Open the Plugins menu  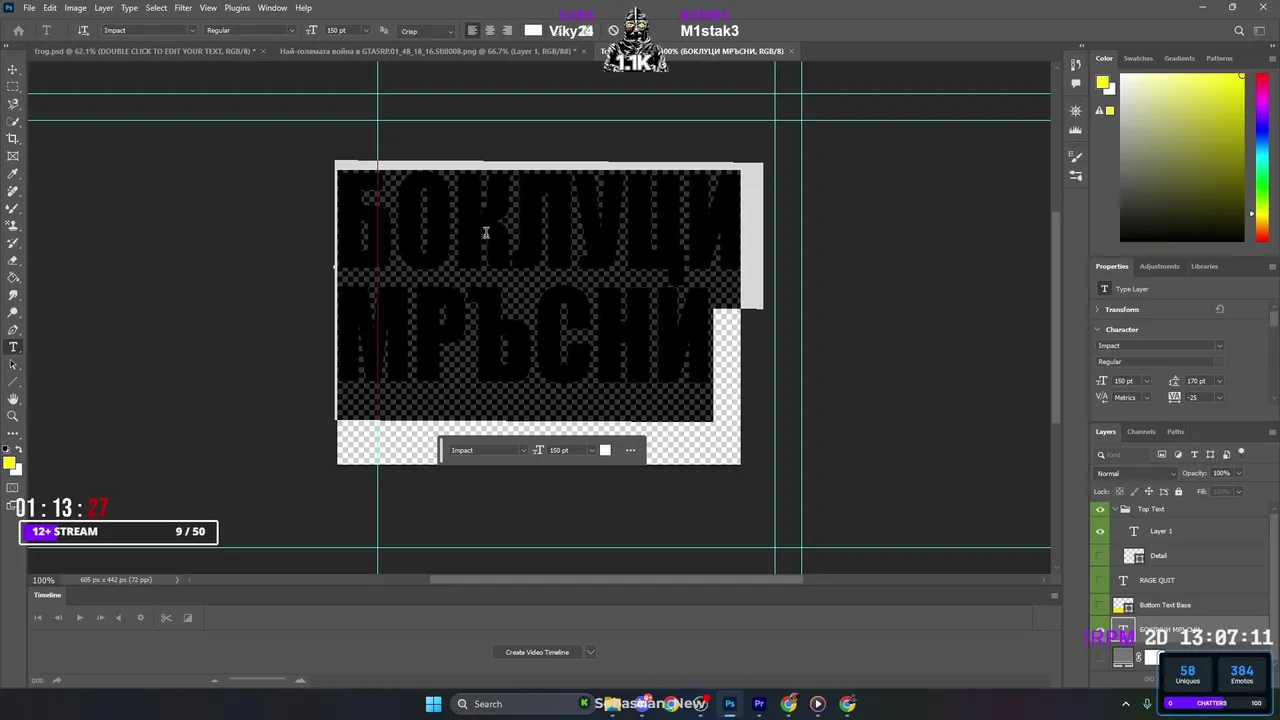point(237,8)
